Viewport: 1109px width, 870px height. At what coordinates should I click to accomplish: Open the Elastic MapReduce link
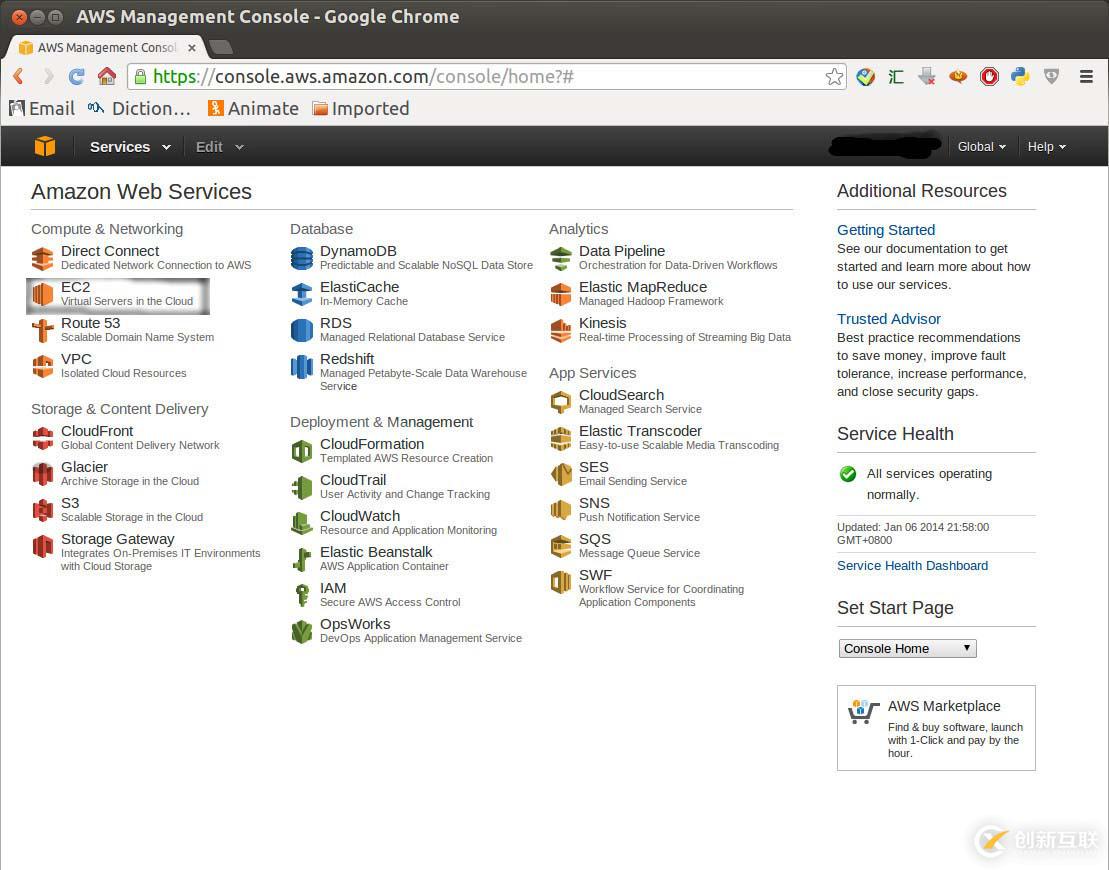click(642, 286)
